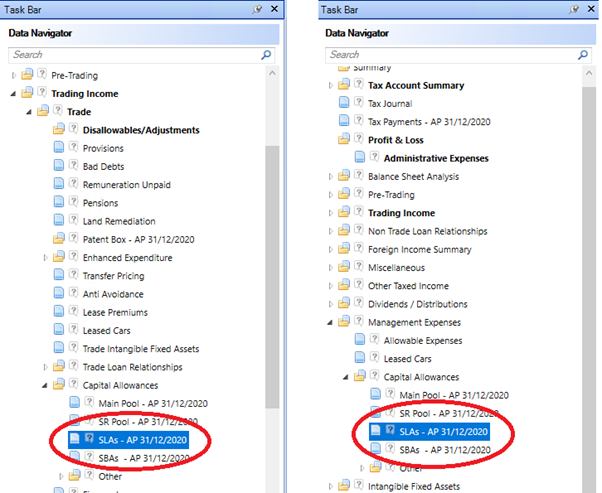Select Pre-Trading in right panel

point(391,195)
